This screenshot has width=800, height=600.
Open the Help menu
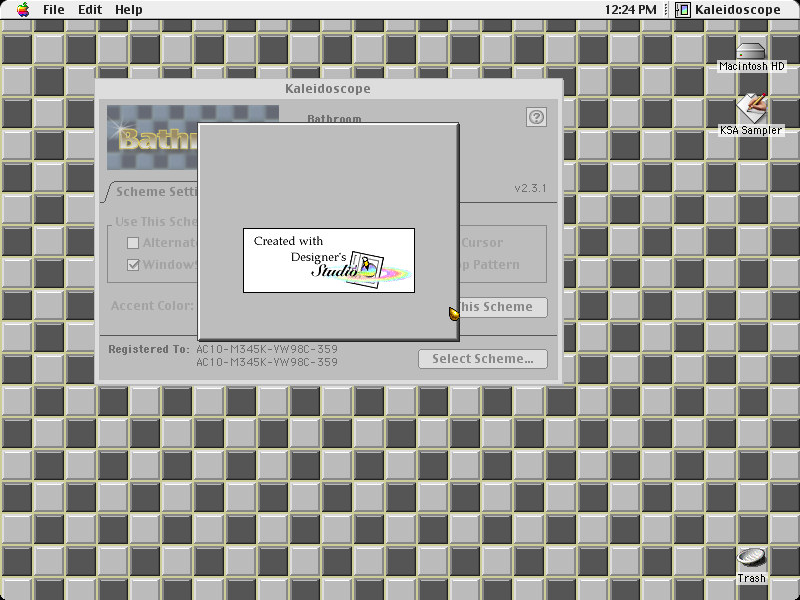pos(129,9)
